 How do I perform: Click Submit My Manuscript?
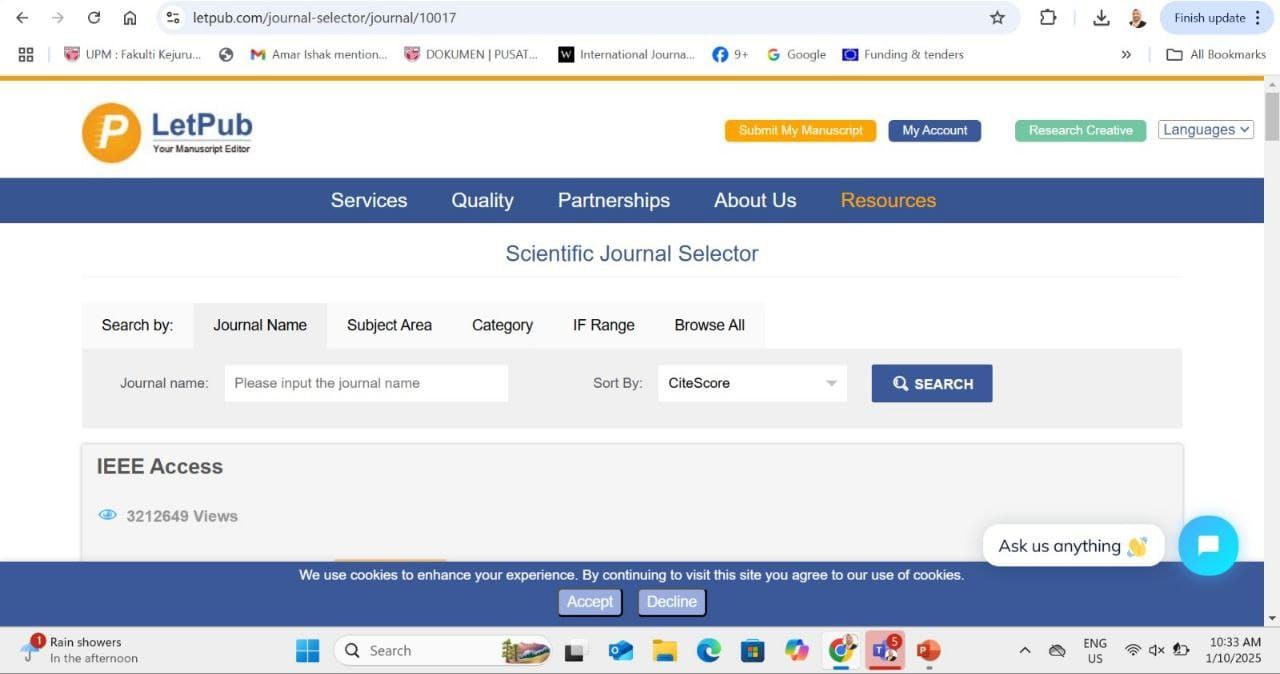pyautogui.click(x=800, y=131)
